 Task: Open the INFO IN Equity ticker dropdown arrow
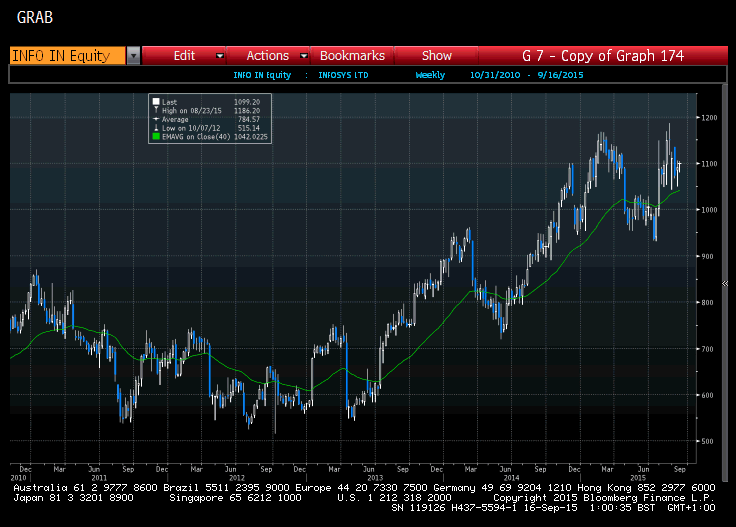[133, 56]
